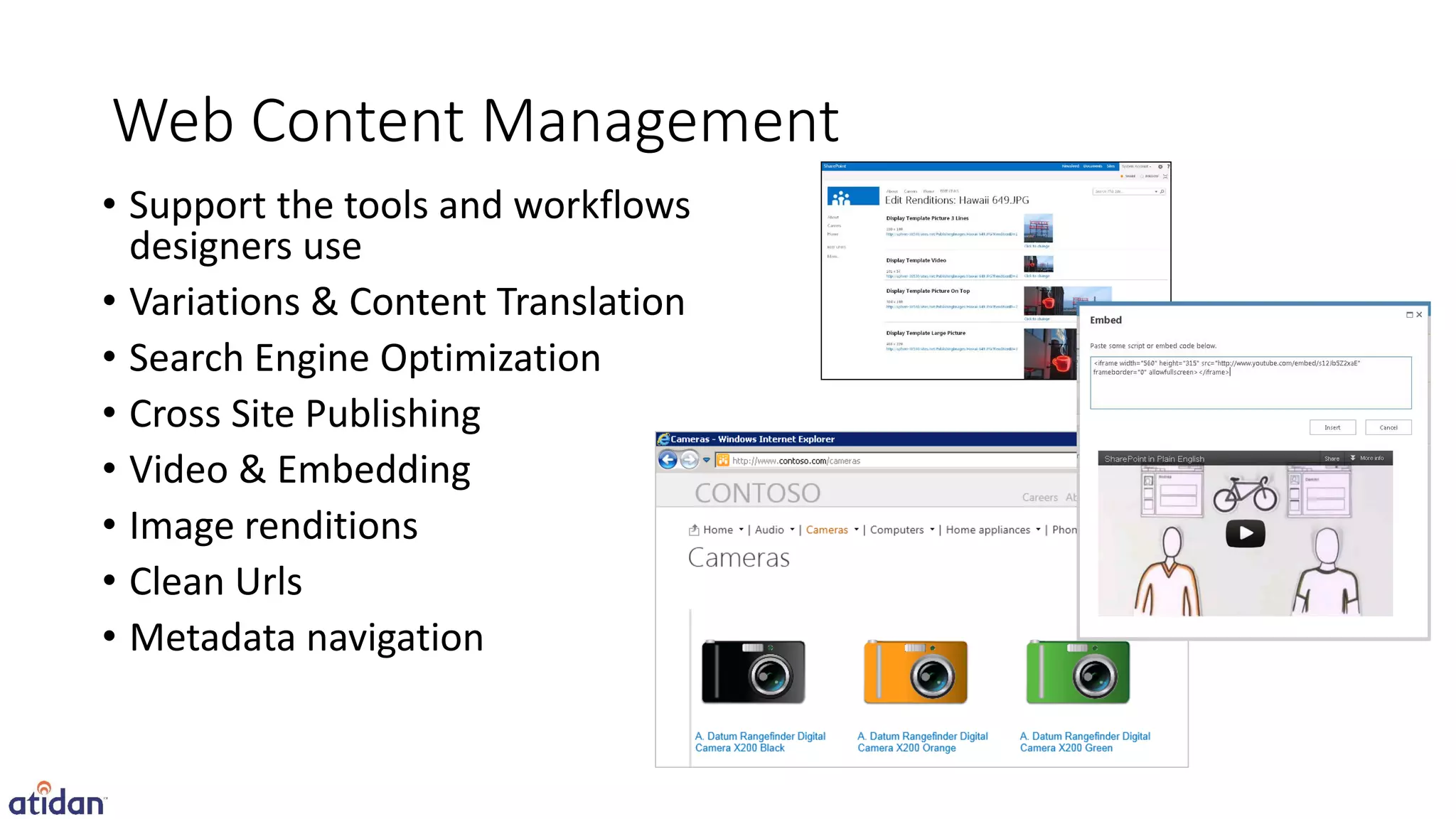
Task: Open the Camera X200 Green product link
Action: [1085, 742]
